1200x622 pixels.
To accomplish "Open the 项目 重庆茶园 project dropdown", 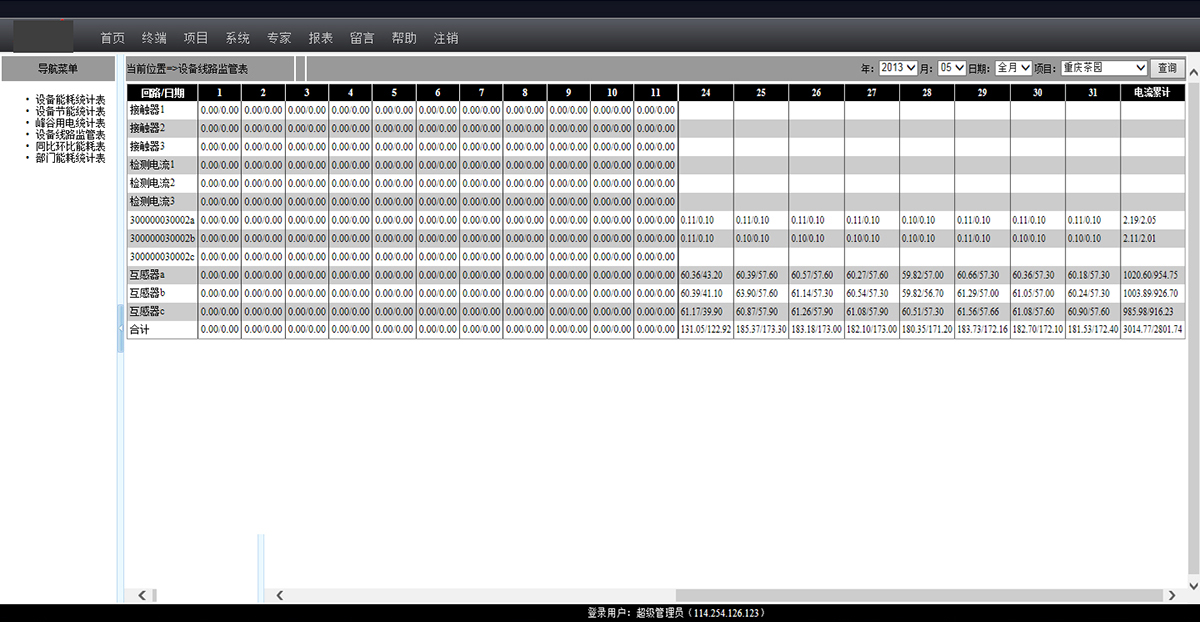I will [1103, 68].
